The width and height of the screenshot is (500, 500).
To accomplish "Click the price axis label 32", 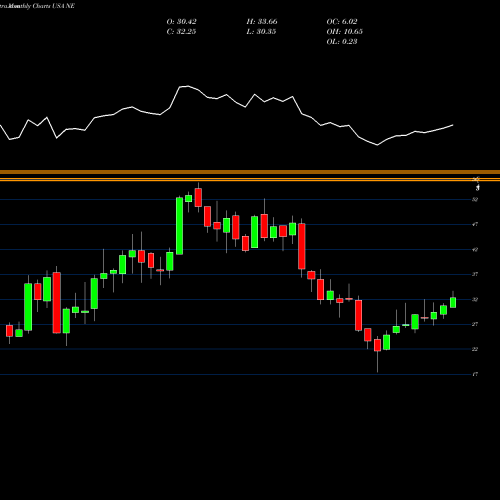I will point(475,299).
